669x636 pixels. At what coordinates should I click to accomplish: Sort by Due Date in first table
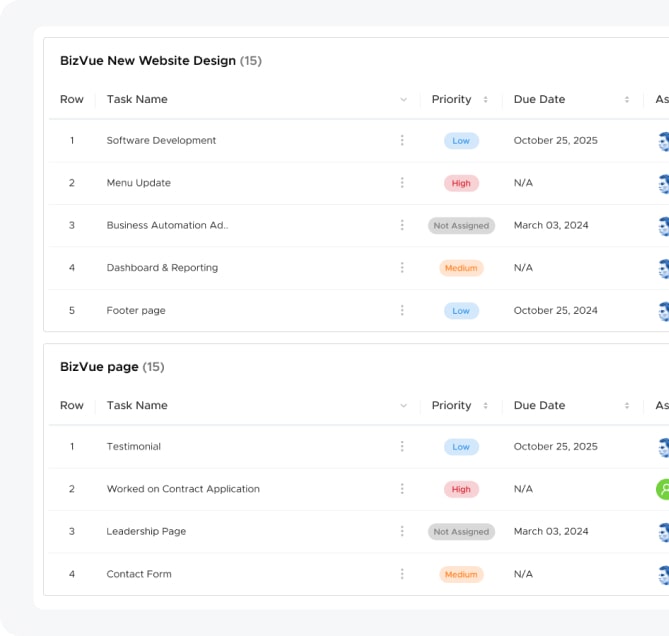[627, 100]
